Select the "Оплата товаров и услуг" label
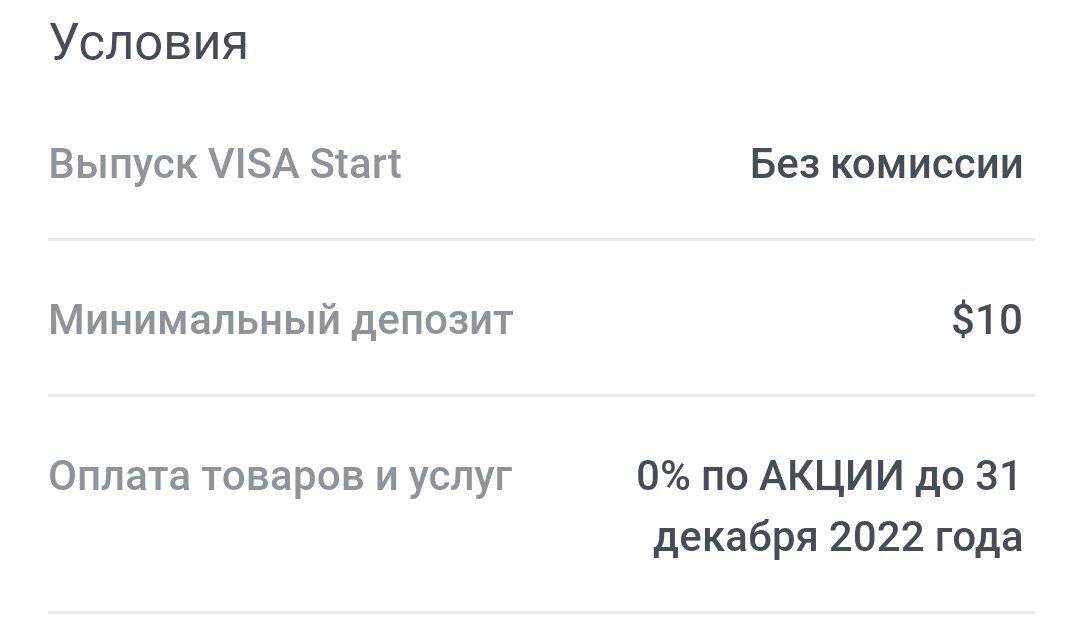Viewport: 1080px width, 620px height. tap(280, 477)
